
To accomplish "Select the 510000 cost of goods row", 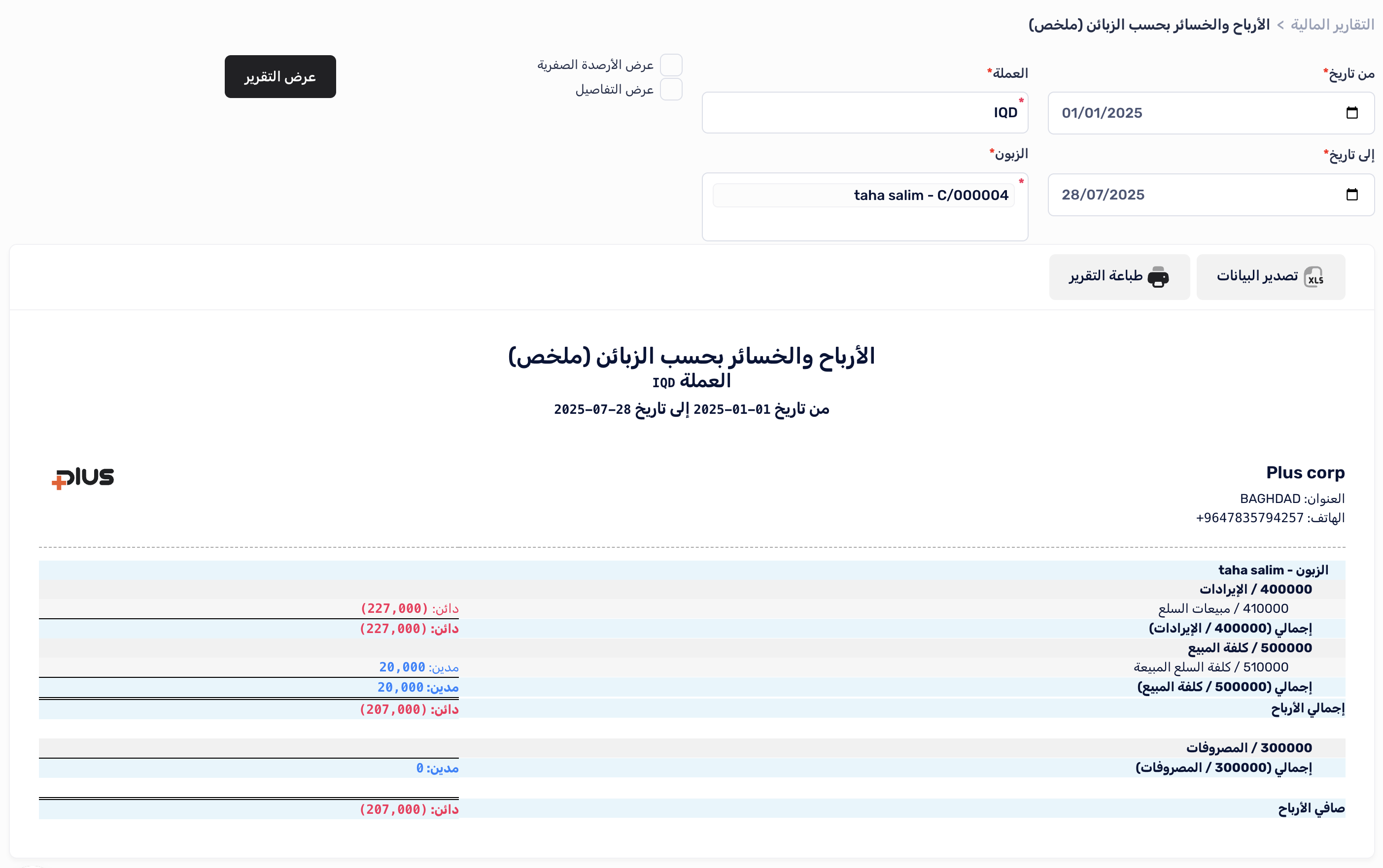I will [x=1210, y=667].
